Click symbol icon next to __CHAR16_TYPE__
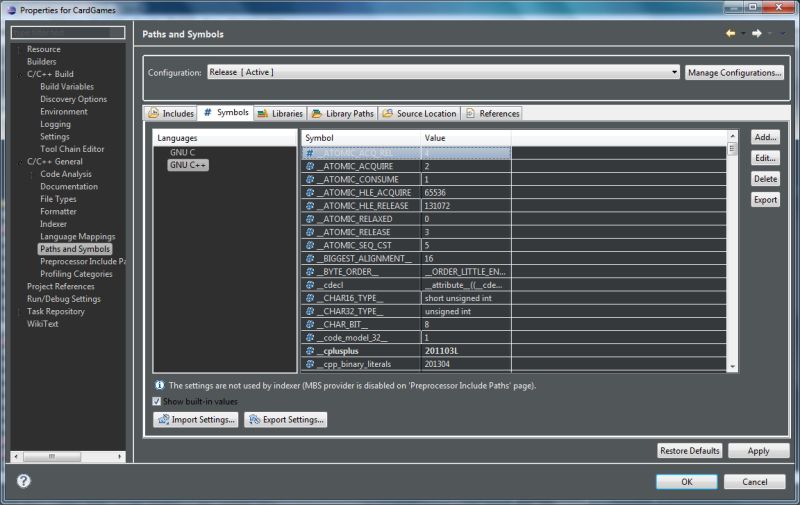This screenshot has height=505, width=800. (310, 298)
